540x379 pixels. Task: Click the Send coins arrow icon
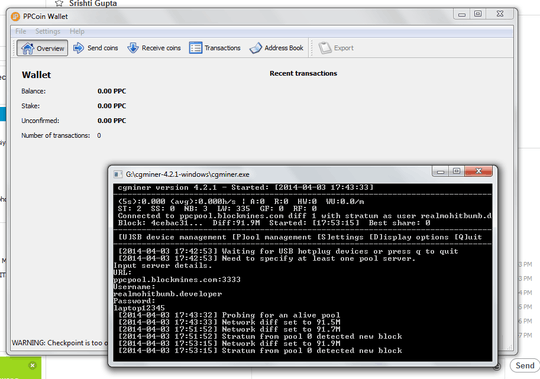point(79,48)
